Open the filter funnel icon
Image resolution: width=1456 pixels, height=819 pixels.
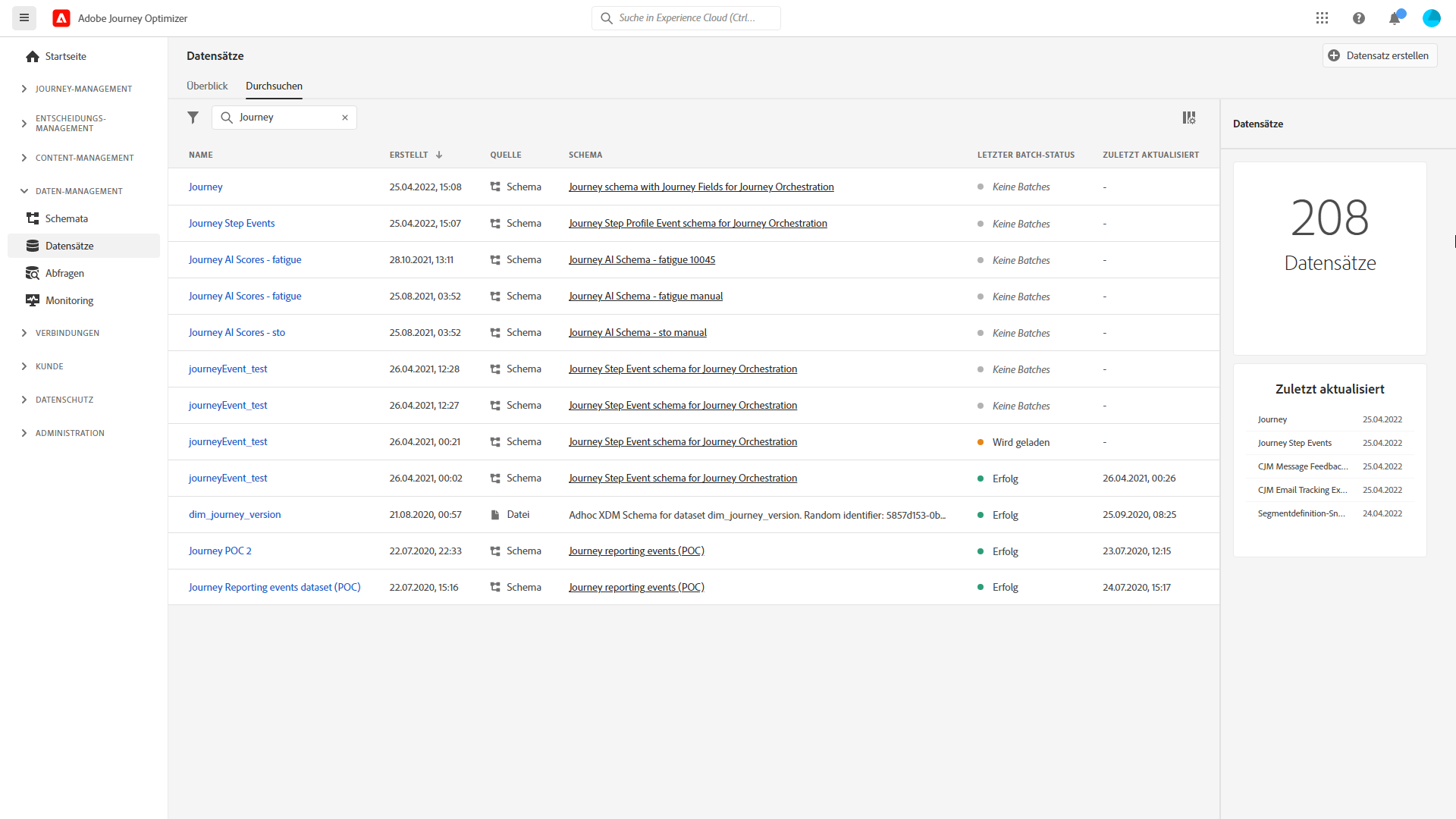click(193, 118)
